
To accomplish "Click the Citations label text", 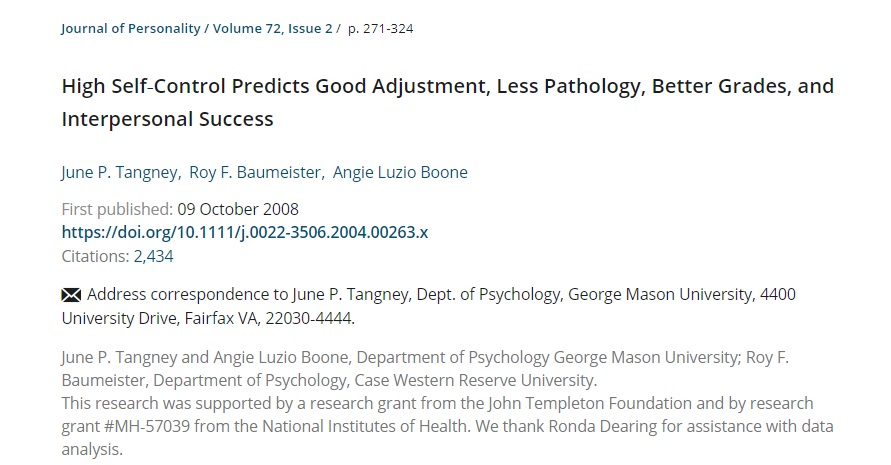I will click(x=95, y=256).
